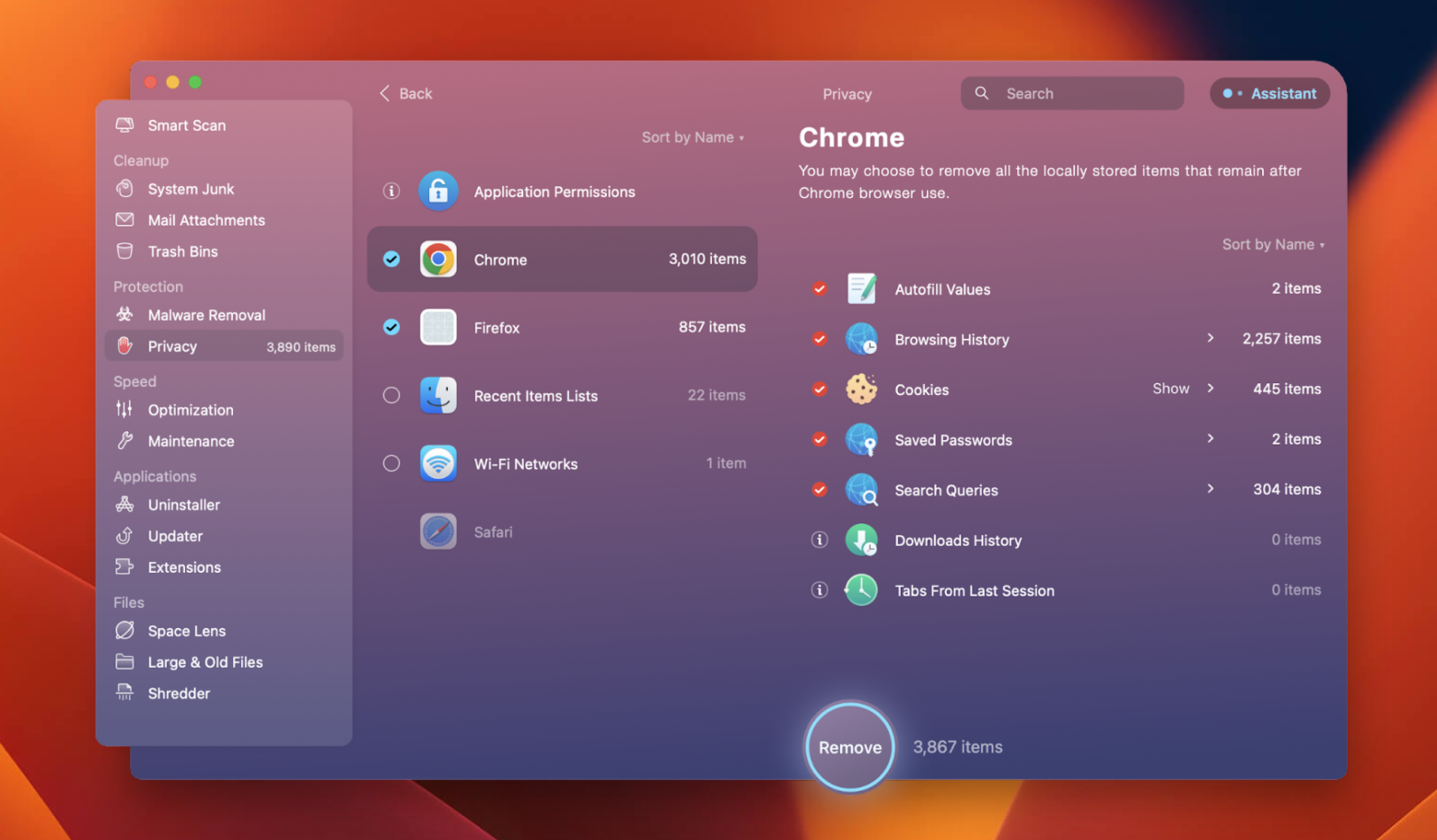
Task: Click the Optimization sliders icon
Action: click(124, 409)
